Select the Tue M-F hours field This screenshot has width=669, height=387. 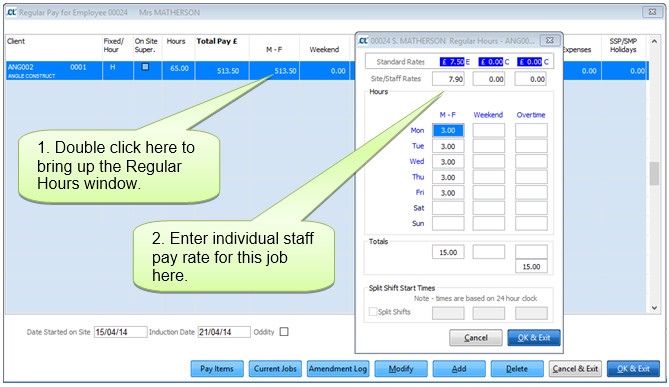(448, 146)
